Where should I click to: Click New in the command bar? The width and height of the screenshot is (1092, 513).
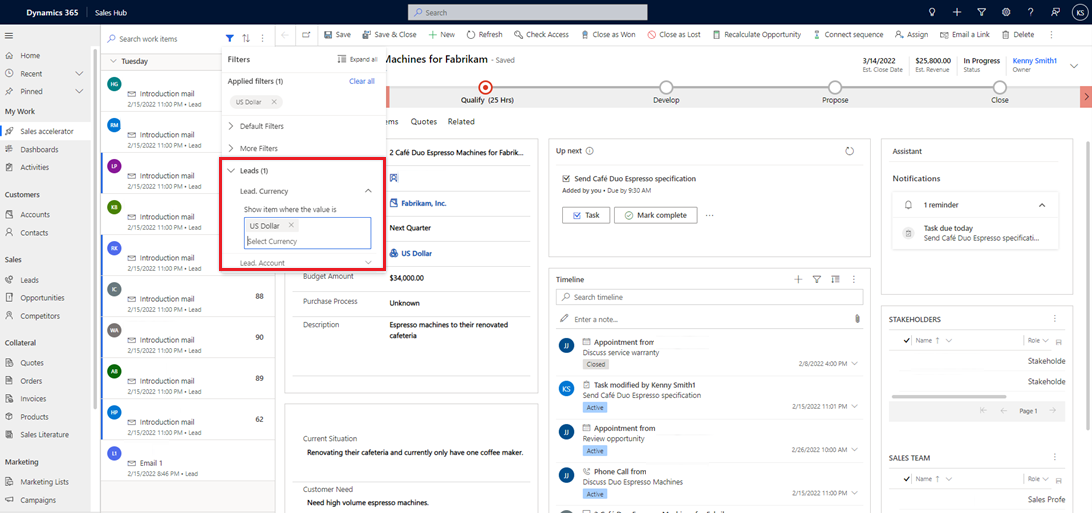click(x=442, y=35)
